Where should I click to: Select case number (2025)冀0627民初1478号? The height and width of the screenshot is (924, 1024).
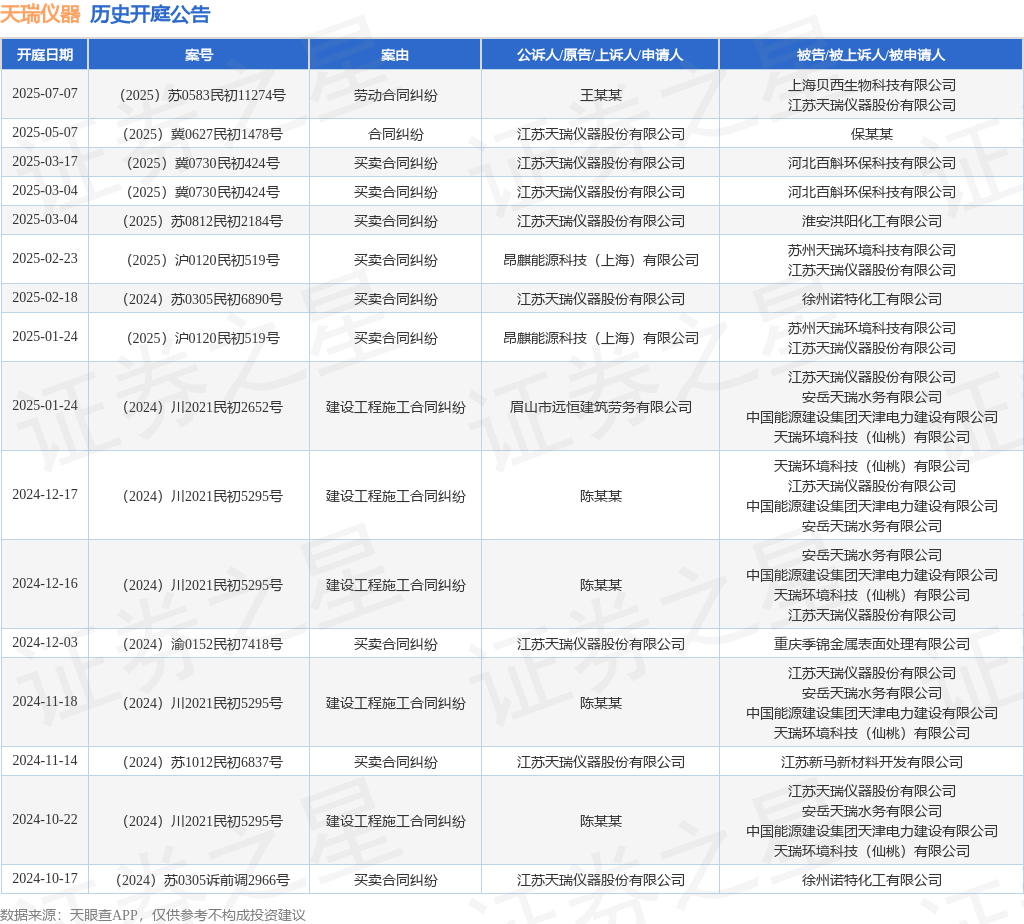tap(199, 135)
